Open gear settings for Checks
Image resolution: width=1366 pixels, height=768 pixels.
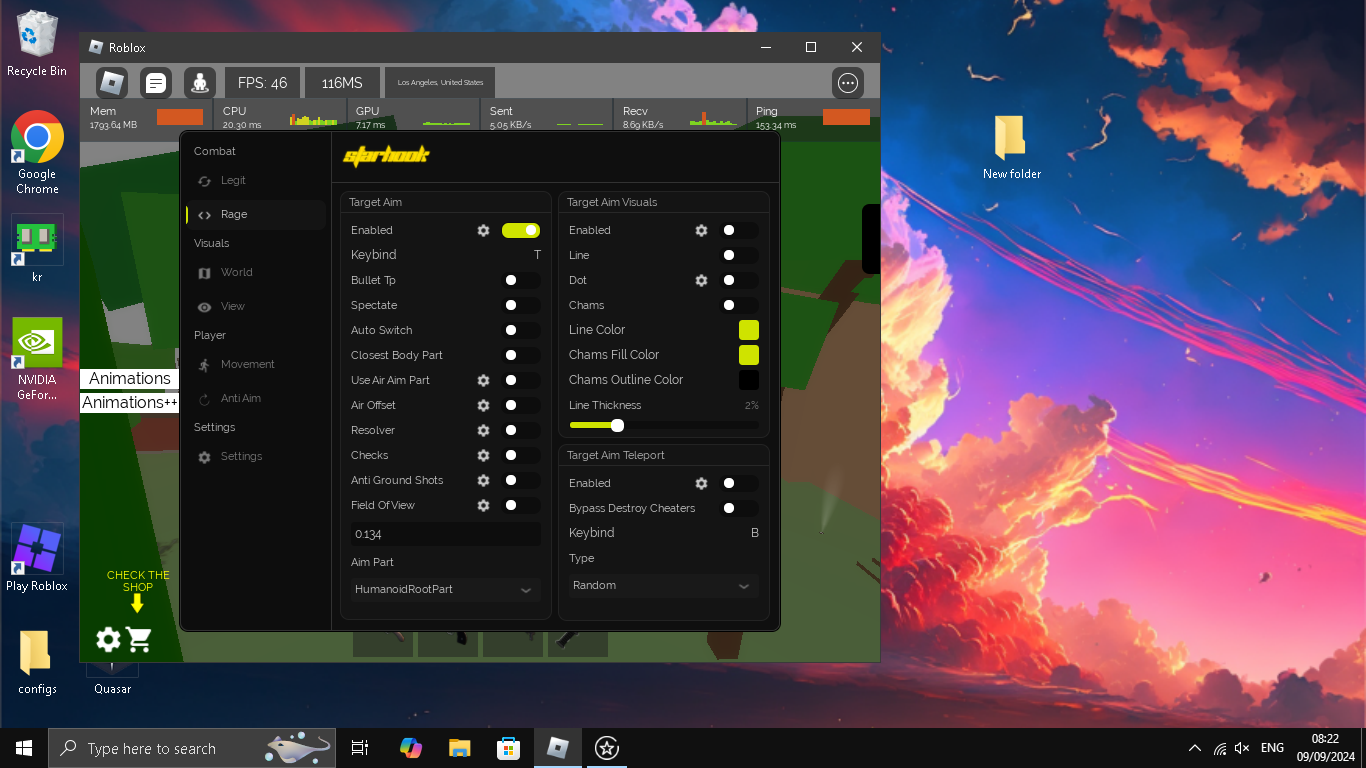483,455
